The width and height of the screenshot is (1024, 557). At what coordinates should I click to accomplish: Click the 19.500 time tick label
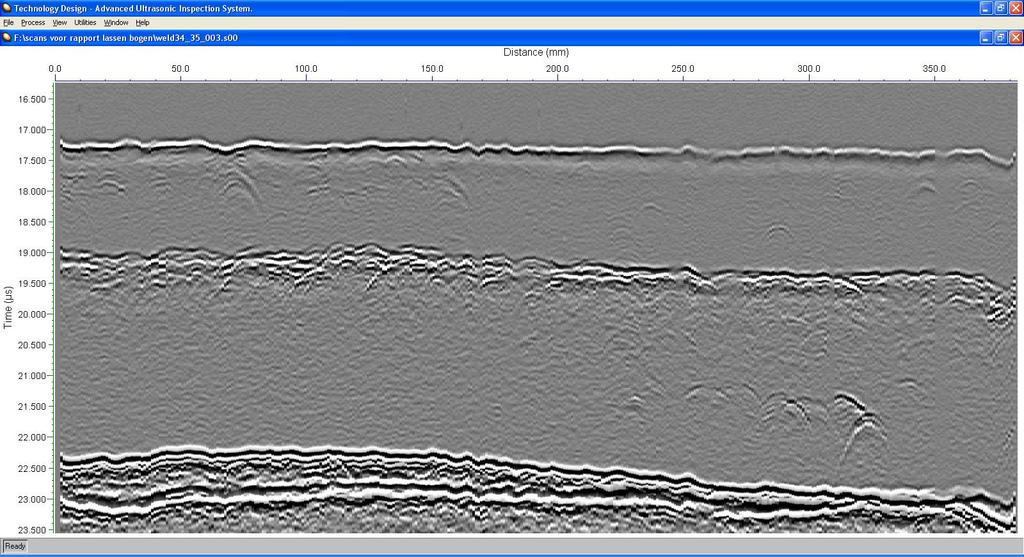pyautogui.click(x=33, y=283)
